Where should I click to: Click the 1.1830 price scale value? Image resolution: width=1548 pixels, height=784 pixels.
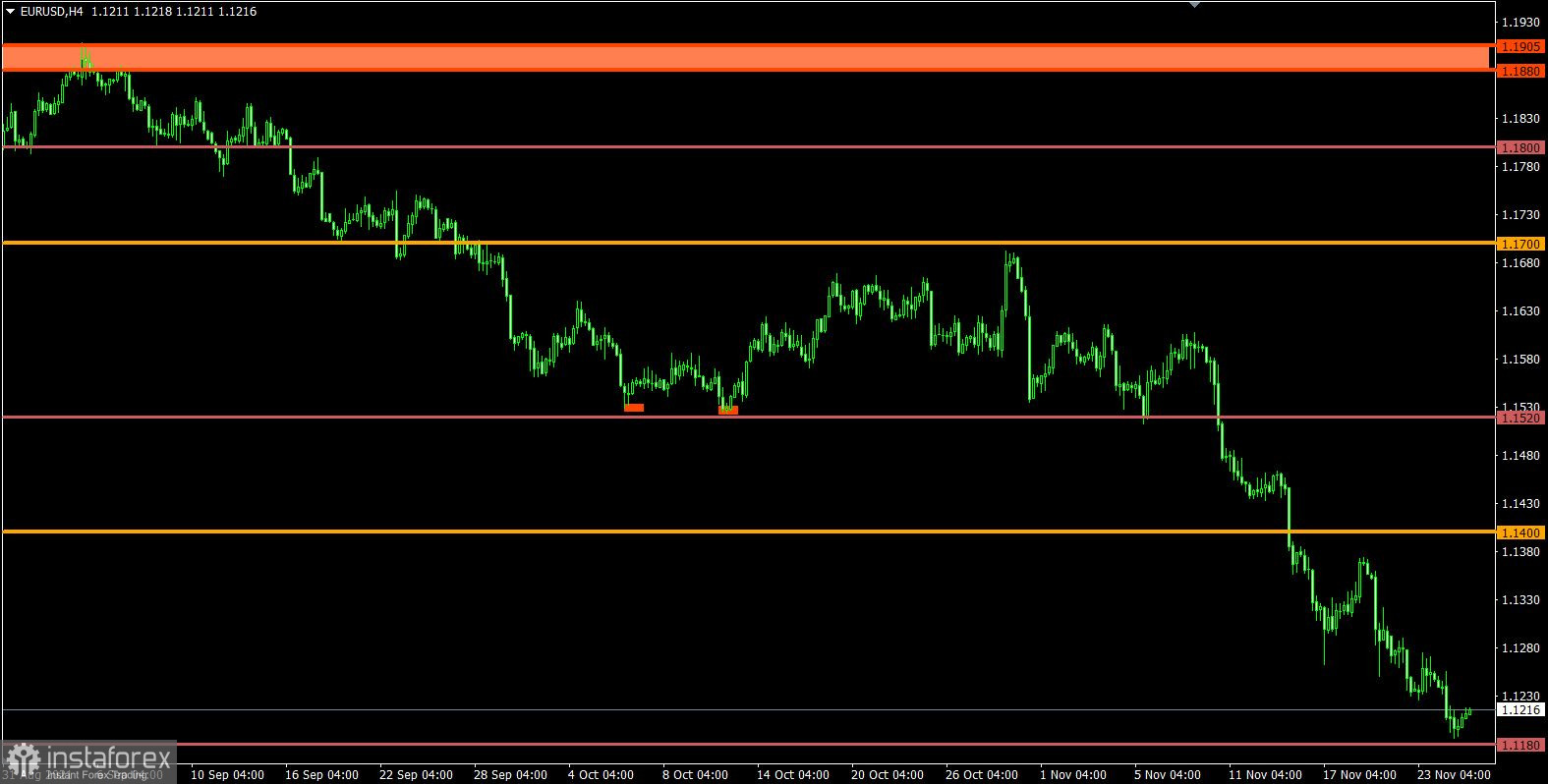click(x=1521, y=118)
